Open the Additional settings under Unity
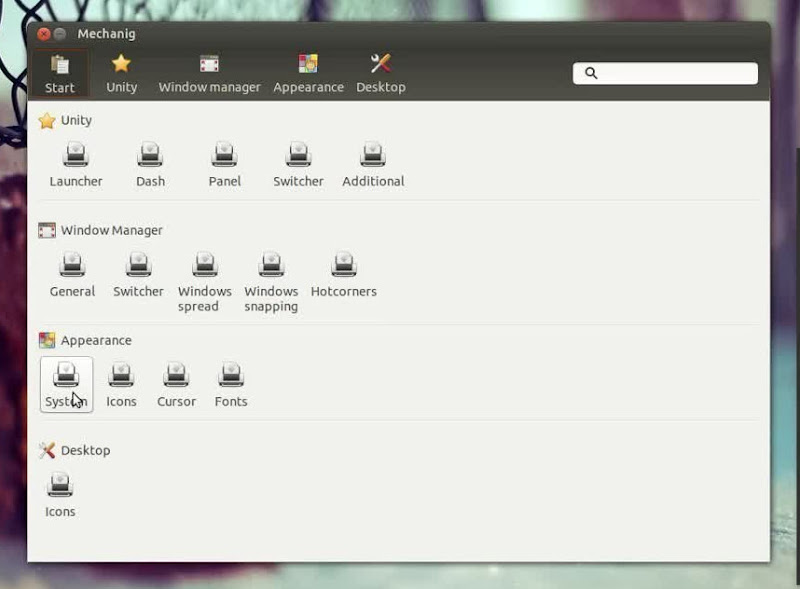 [x=373, y=165]
